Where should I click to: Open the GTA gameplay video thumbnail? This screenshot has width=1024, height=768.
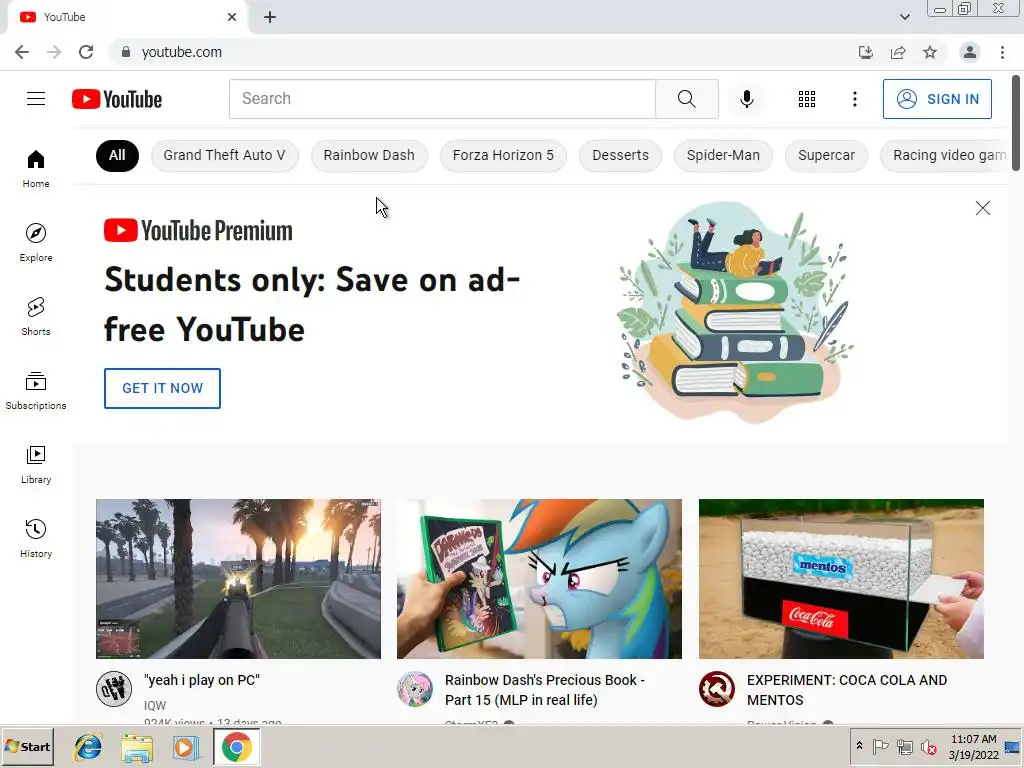pyautogui.click(x=238, y=579)
